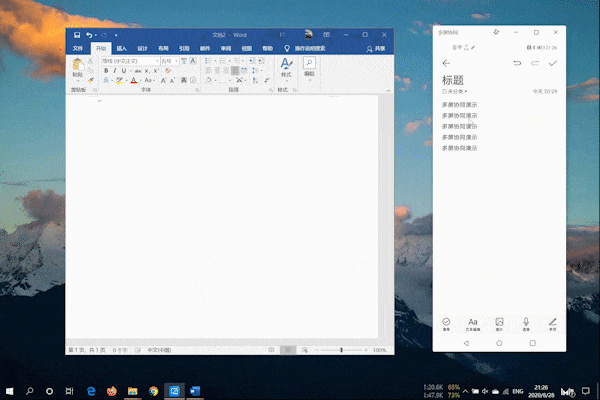Pin the multi-screen collaboration window
600x400 pixels.
click(496, 32)
